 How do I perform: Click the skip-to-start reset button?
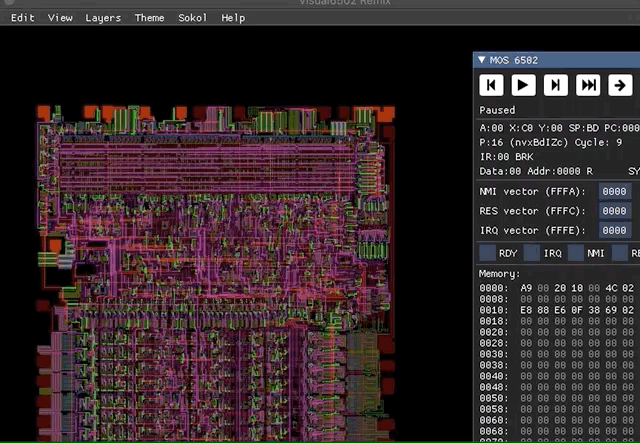[x=491, y=85]
